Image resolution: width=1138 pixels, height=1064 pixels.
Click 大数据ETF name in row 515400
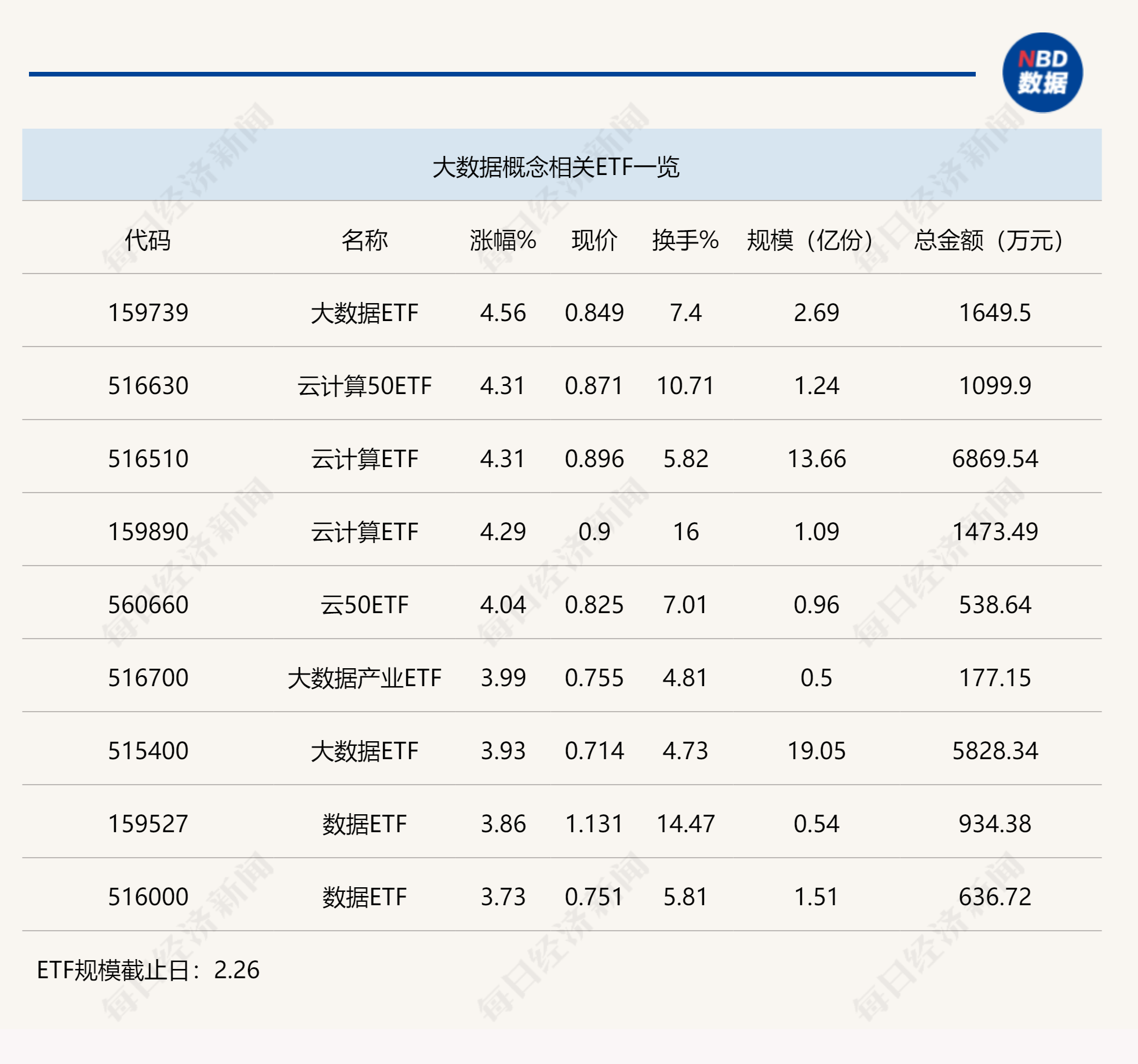pos(364,751)
